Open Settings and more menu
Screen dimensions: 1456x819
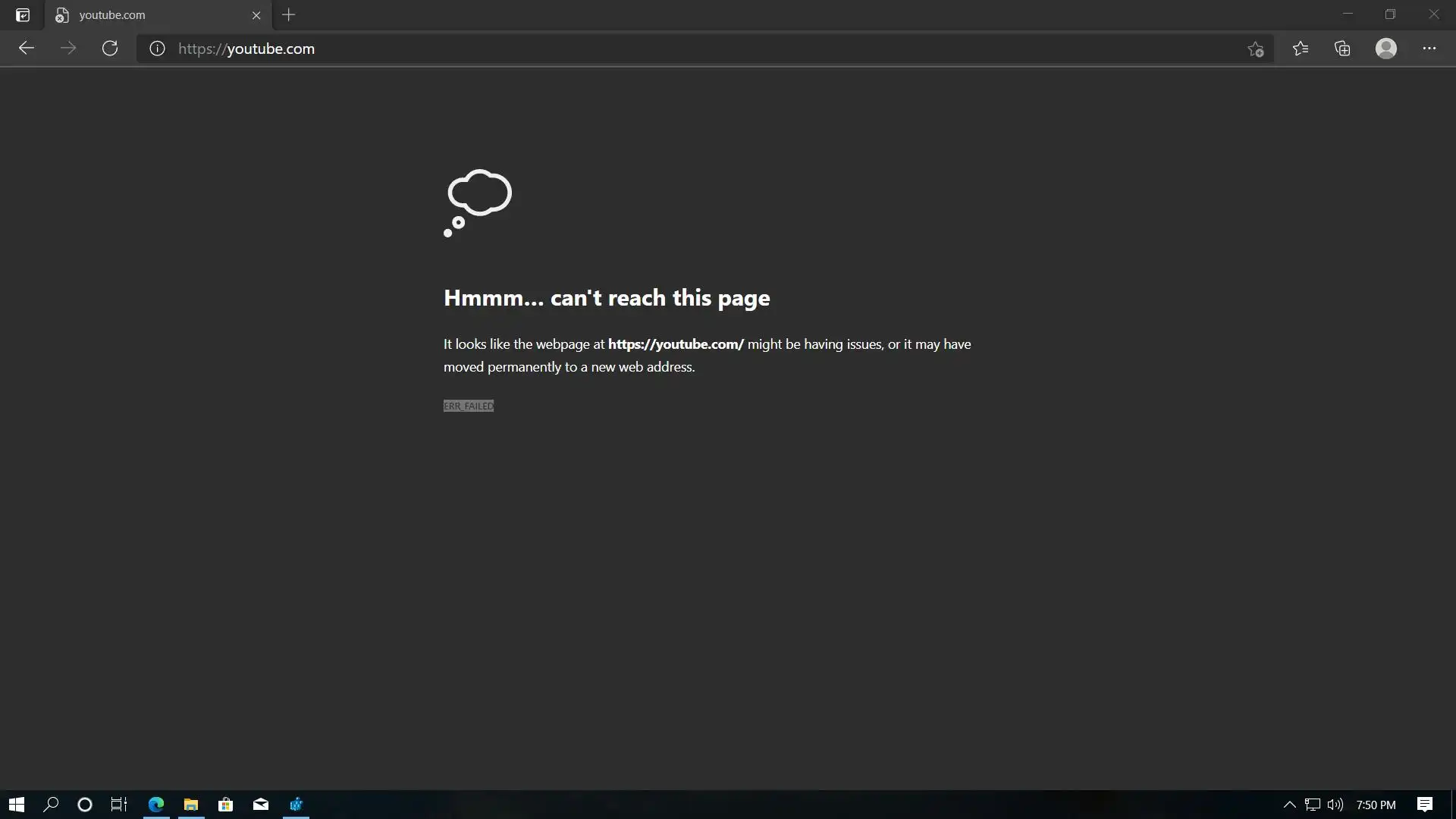pyautogui.click(x=1429, y=49)
